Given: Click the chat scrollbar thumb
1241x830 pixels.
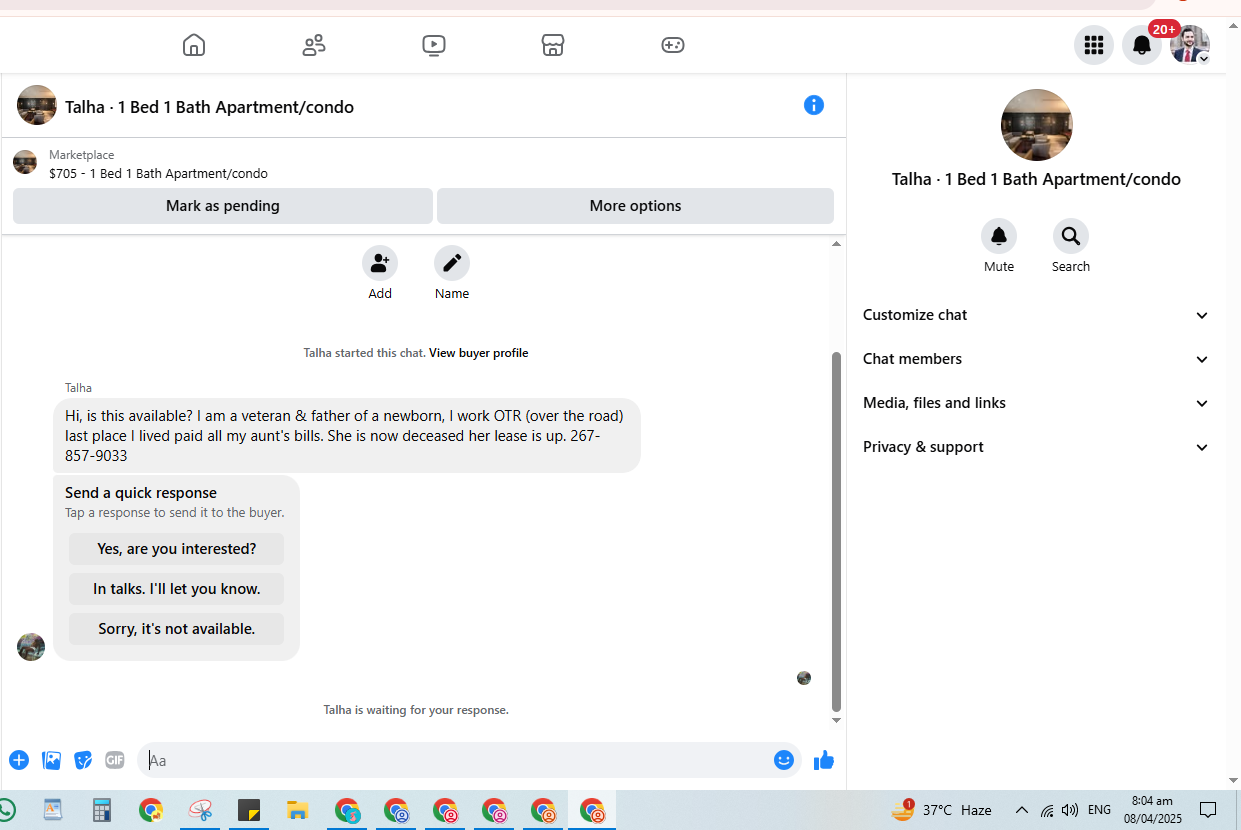Looking at the screenshot, I should [x=837, y=531].
